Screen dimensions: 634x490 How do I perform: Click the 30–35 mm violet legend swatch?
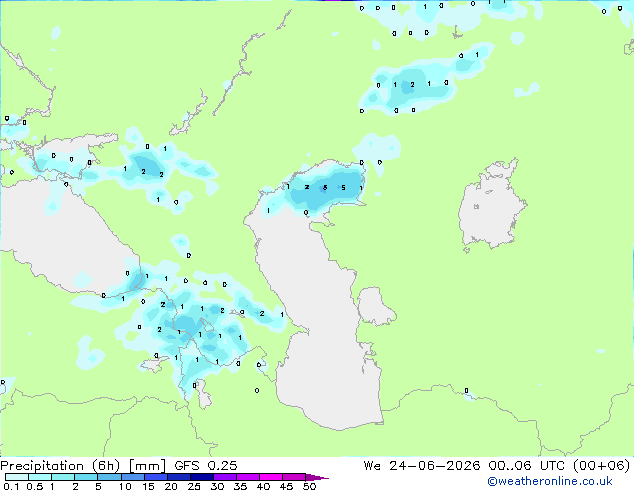point(224,477)
